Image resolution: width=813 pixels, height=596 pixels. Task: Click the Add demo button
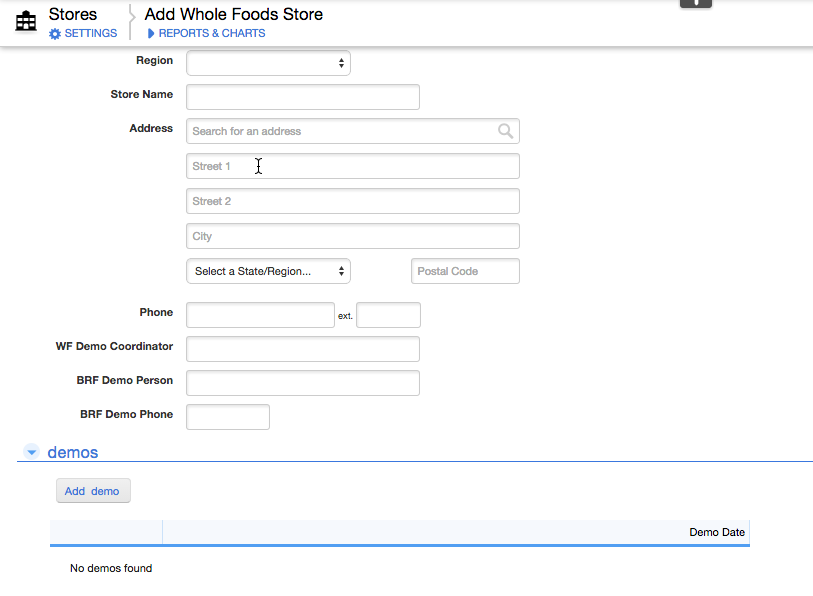point(93,491)
